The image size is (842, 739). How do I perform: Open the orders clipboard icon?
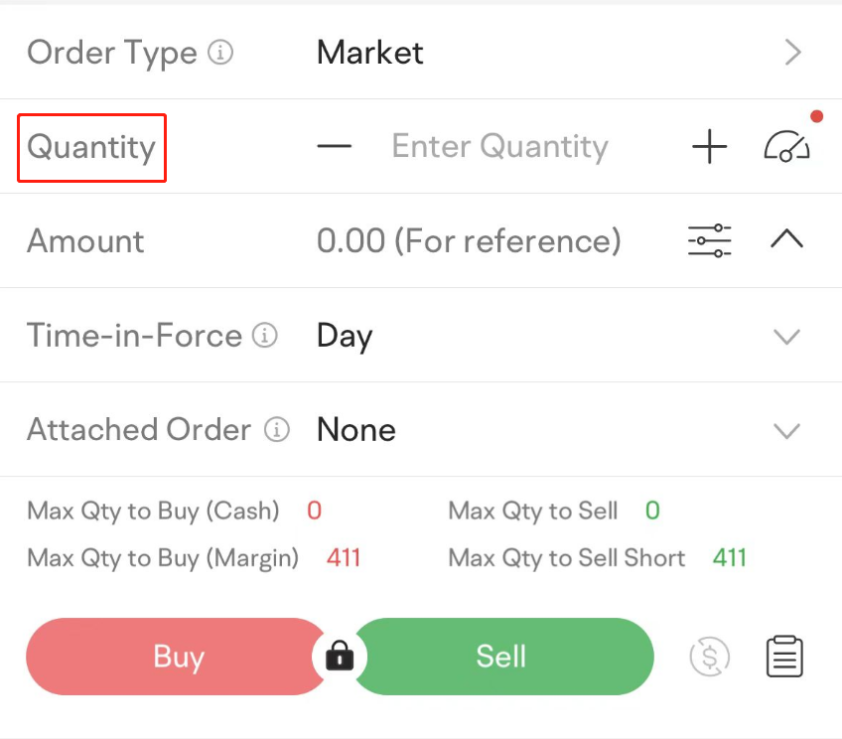point(785,656)
